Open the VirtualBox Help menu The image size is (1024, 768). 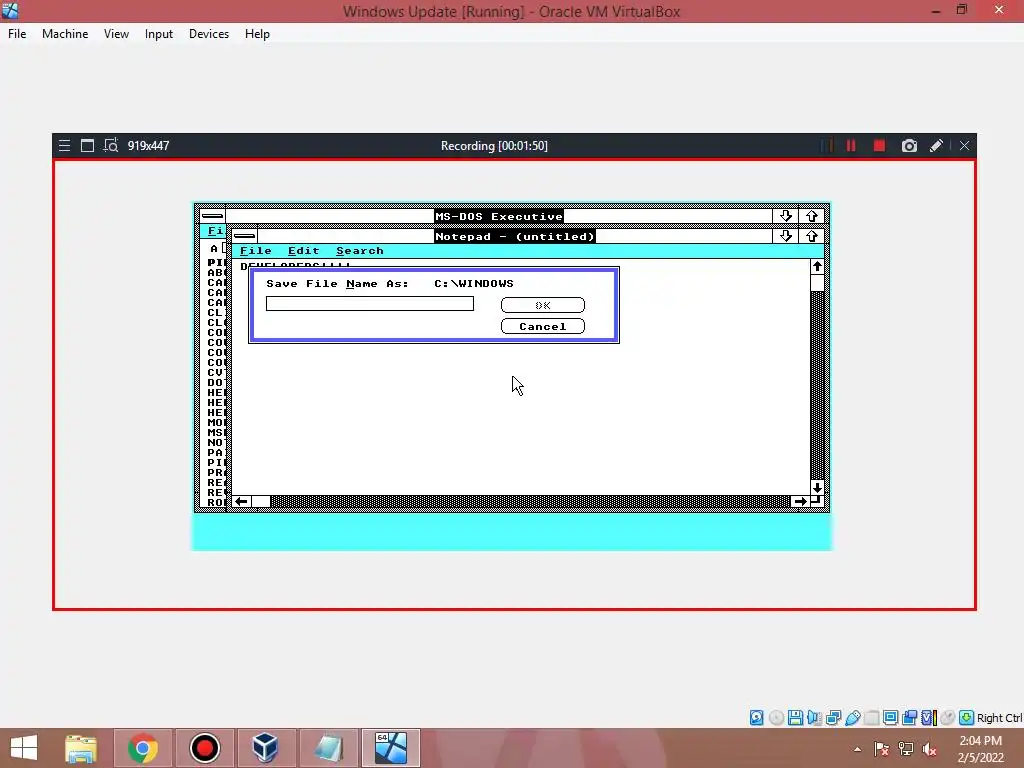click(257, 34)
